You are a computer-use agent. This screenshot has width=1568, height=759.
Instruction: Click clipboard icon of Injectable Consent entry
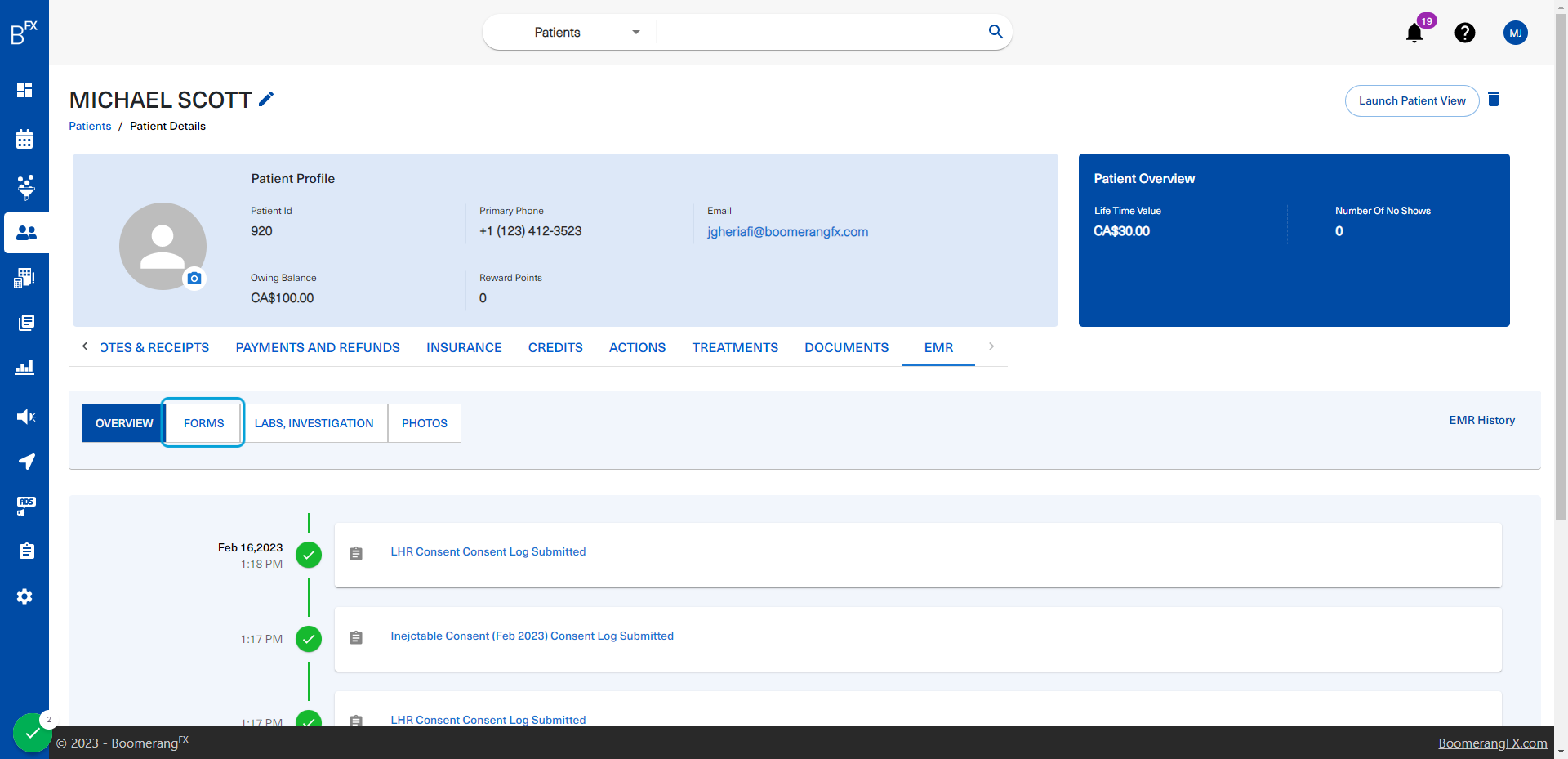[356, 638]
